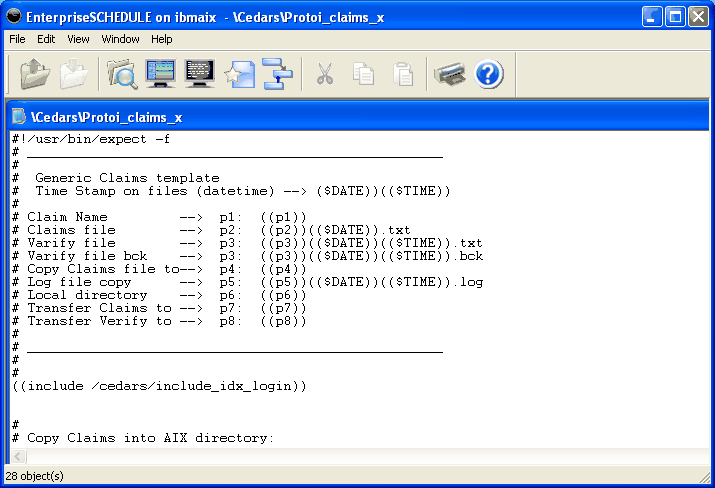
Task: Maximize the EnterpriseSCHEDULE window
Action: coord(675,17)
